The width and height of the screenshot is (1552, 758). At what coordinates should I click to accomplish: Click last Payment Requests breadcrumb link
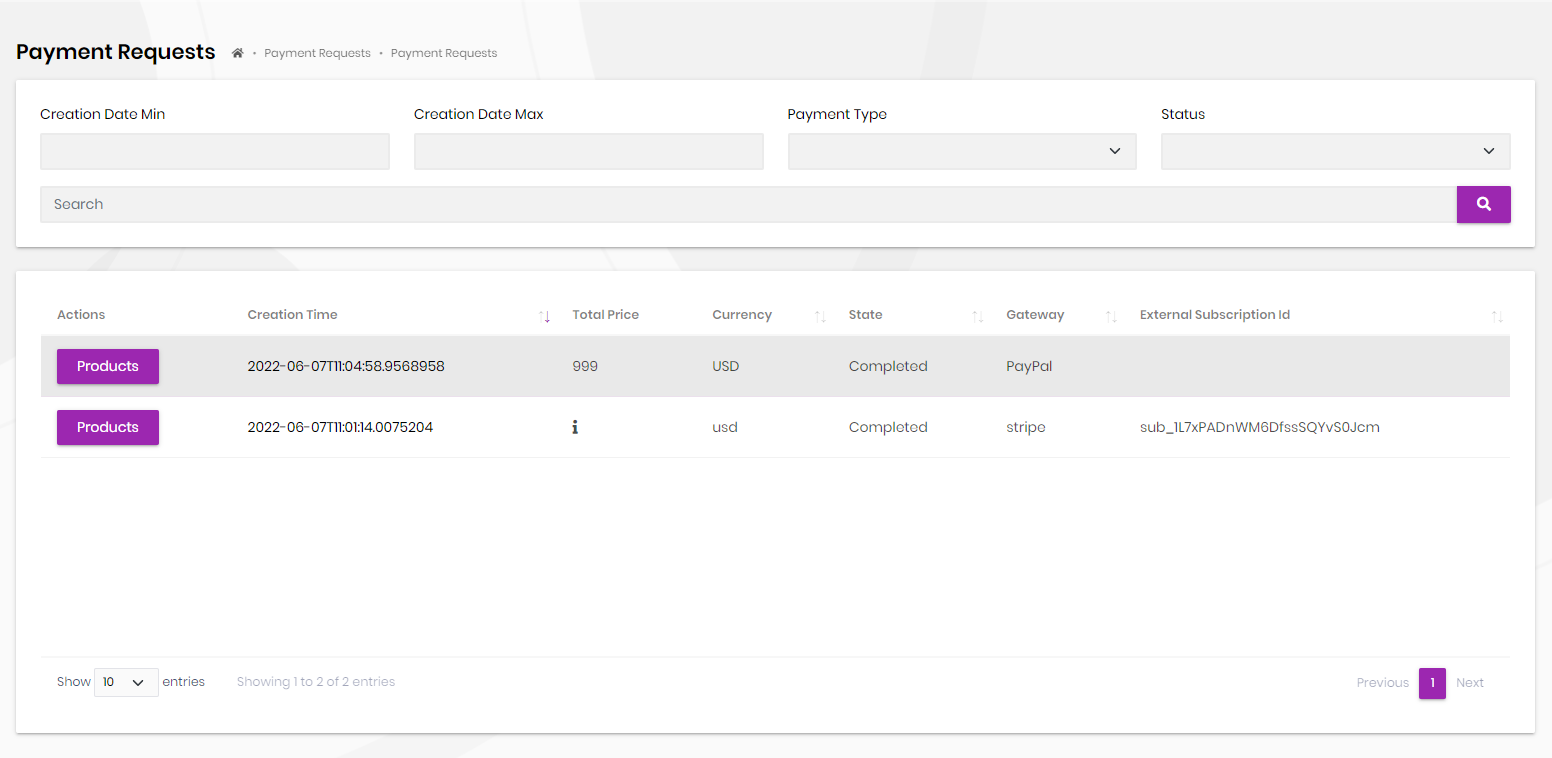[x=444, y=53]
